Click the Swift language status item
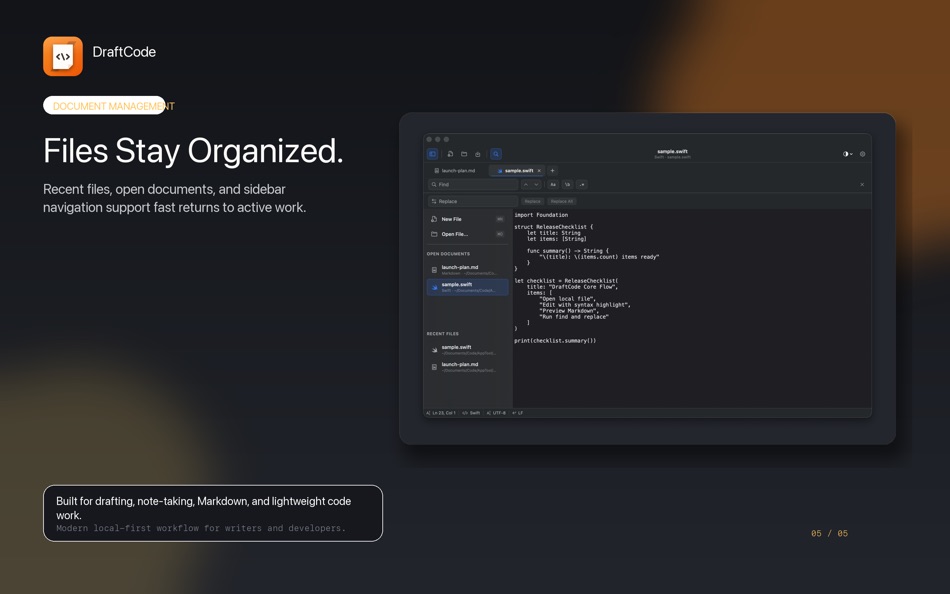This screenshot has height=594, width=950. (471, 413)
